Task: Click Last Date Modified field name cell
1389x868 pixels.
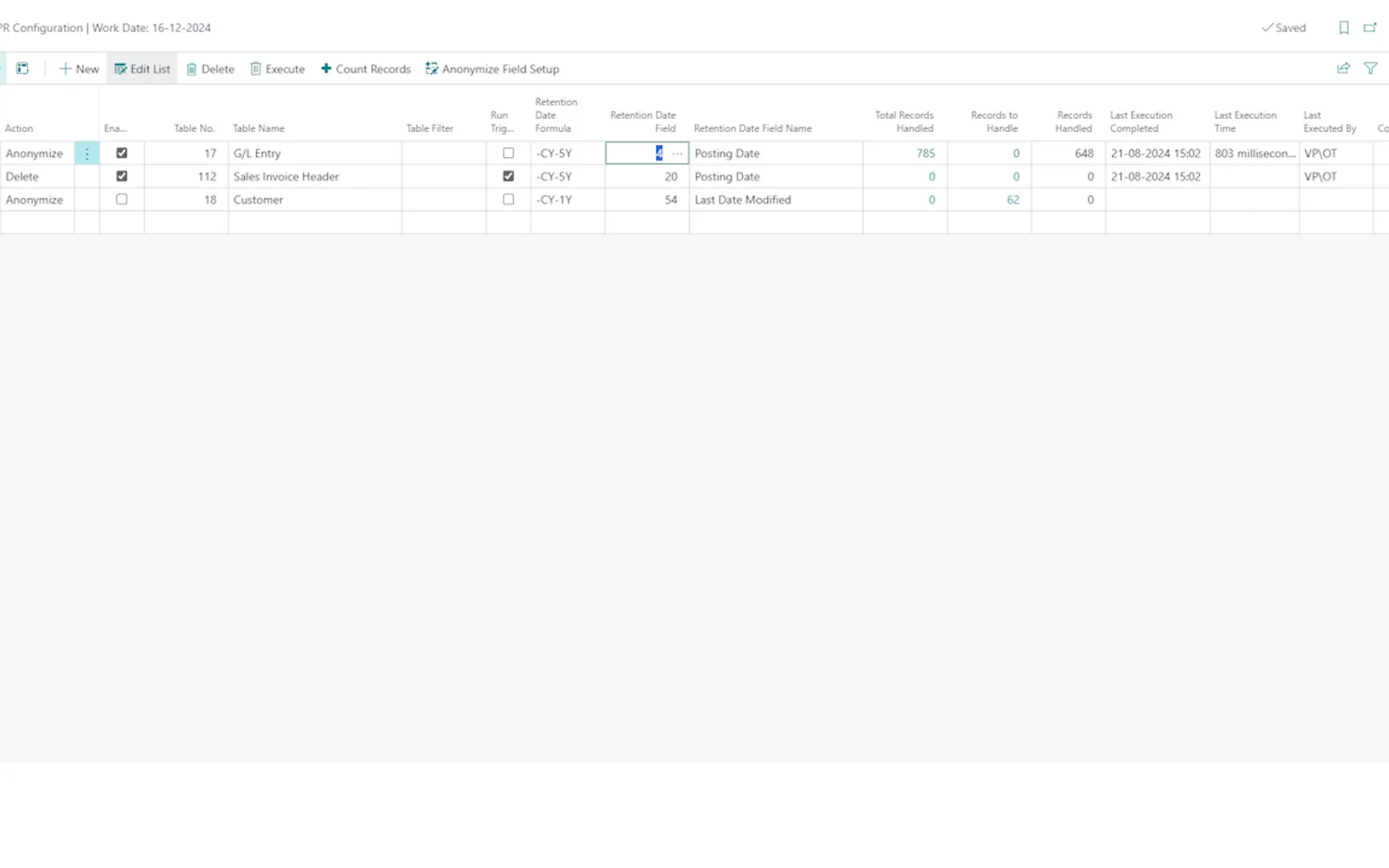Action: tap(776, 200)
